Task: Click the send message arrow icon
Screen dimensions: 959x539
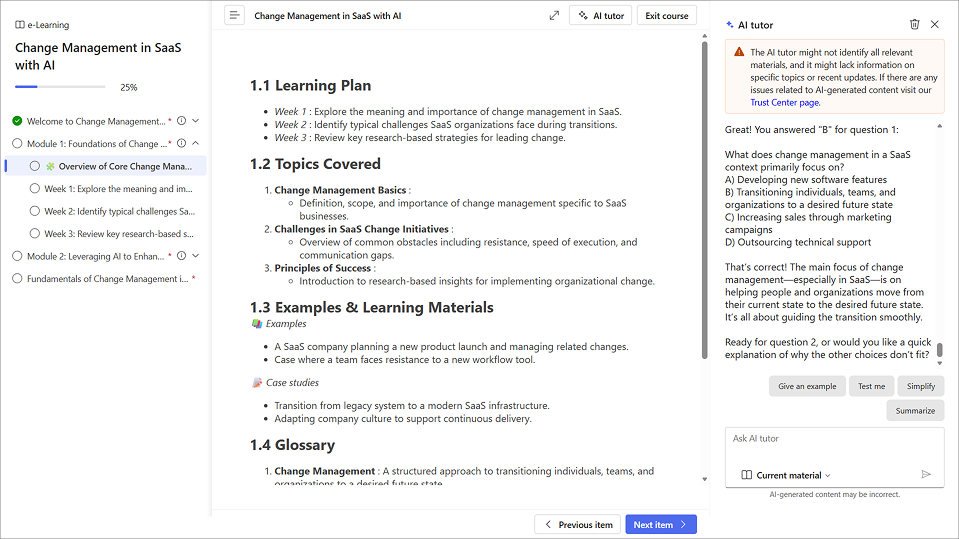Action: [x=926, y=475]
